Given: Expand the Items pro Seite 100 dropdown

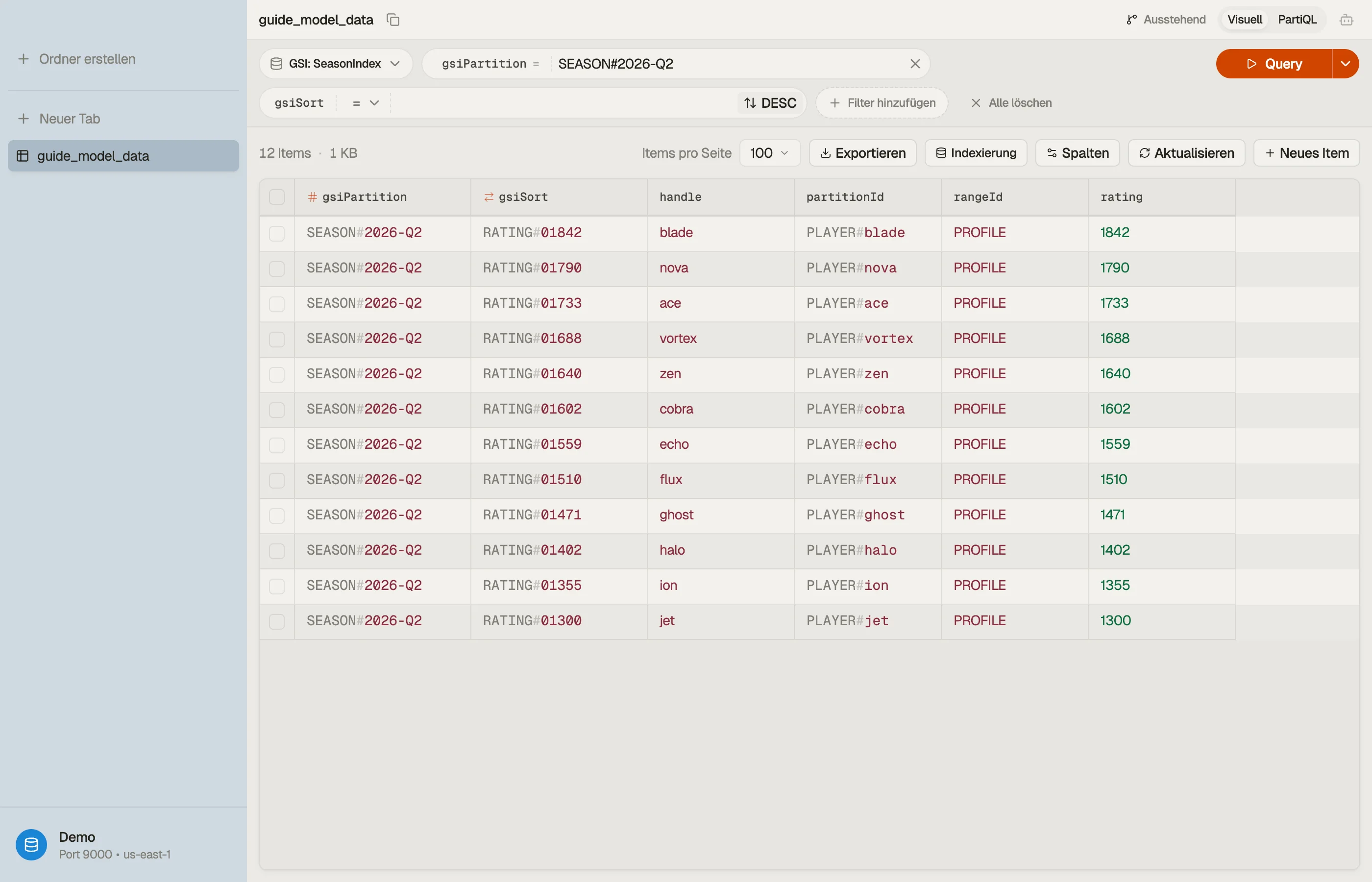Looking at the screenshot, I should point(770,153).
